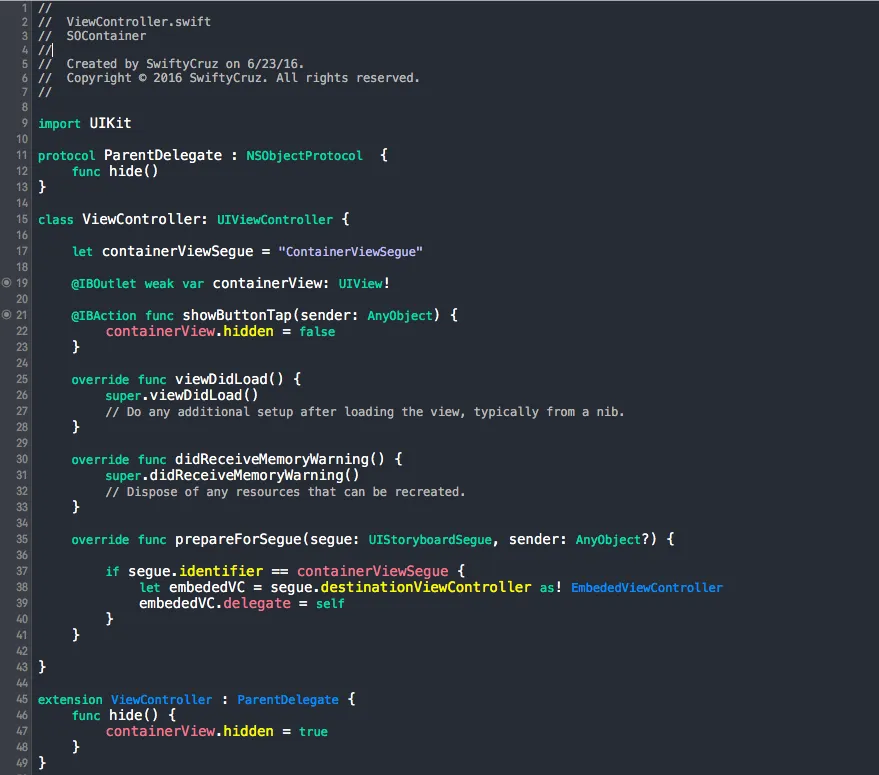Click the 'false' literal
Screen dimensions: 879x775
tap(317, 331)
